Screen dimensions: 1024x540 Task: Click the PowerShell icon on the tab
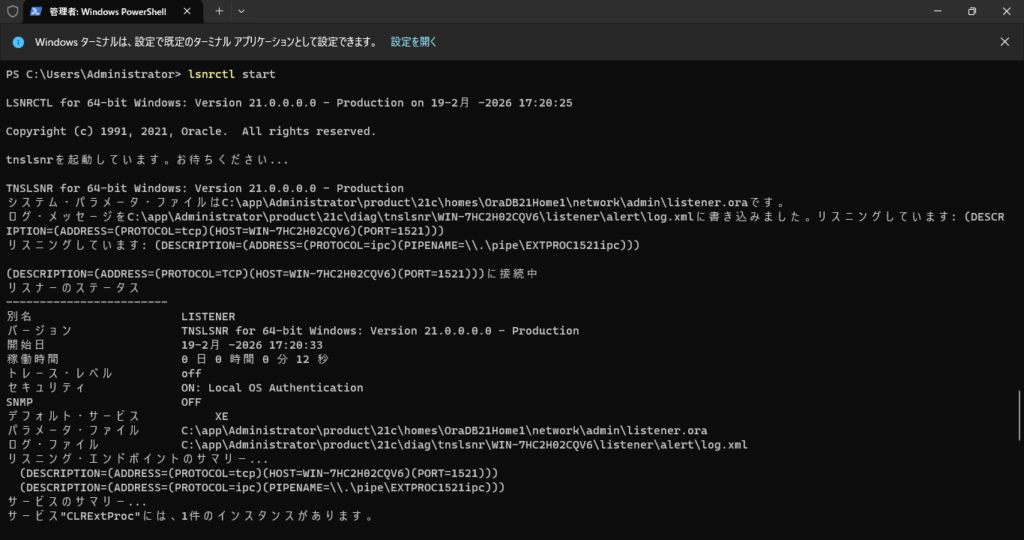(36, 11)
